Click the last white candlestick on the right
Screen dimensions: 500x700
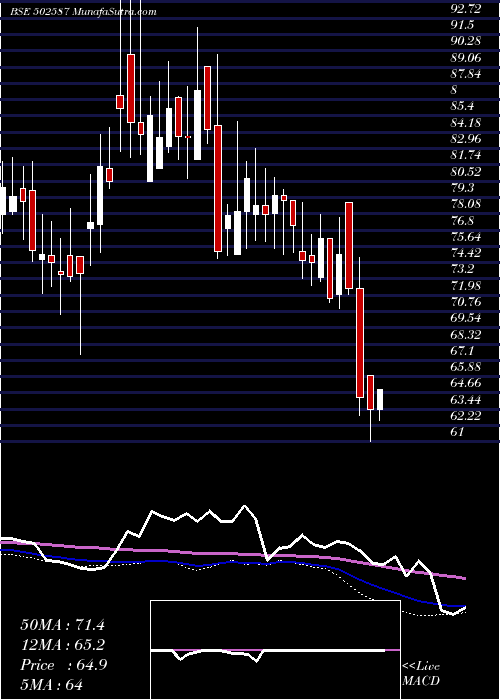click(x=380, y=400)
